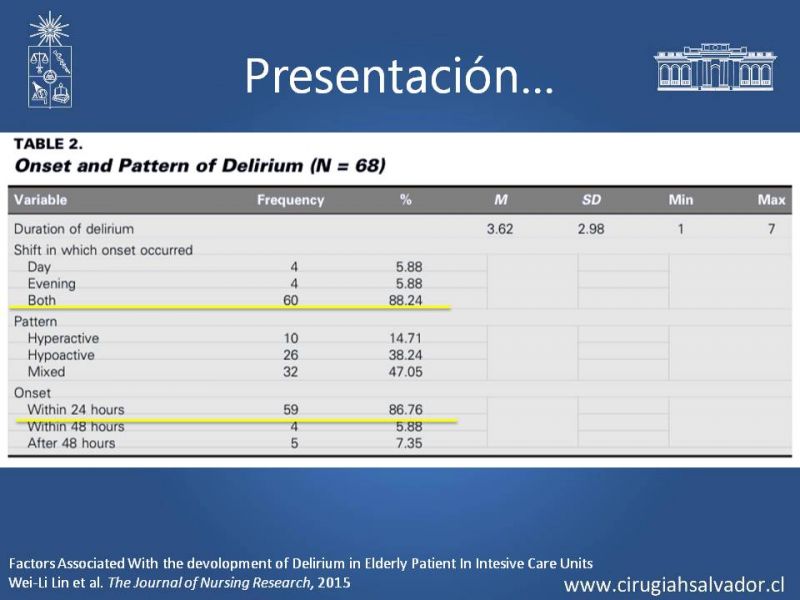
Task: Click the 'Variable' column header
Action: click(x=40, y=199)
